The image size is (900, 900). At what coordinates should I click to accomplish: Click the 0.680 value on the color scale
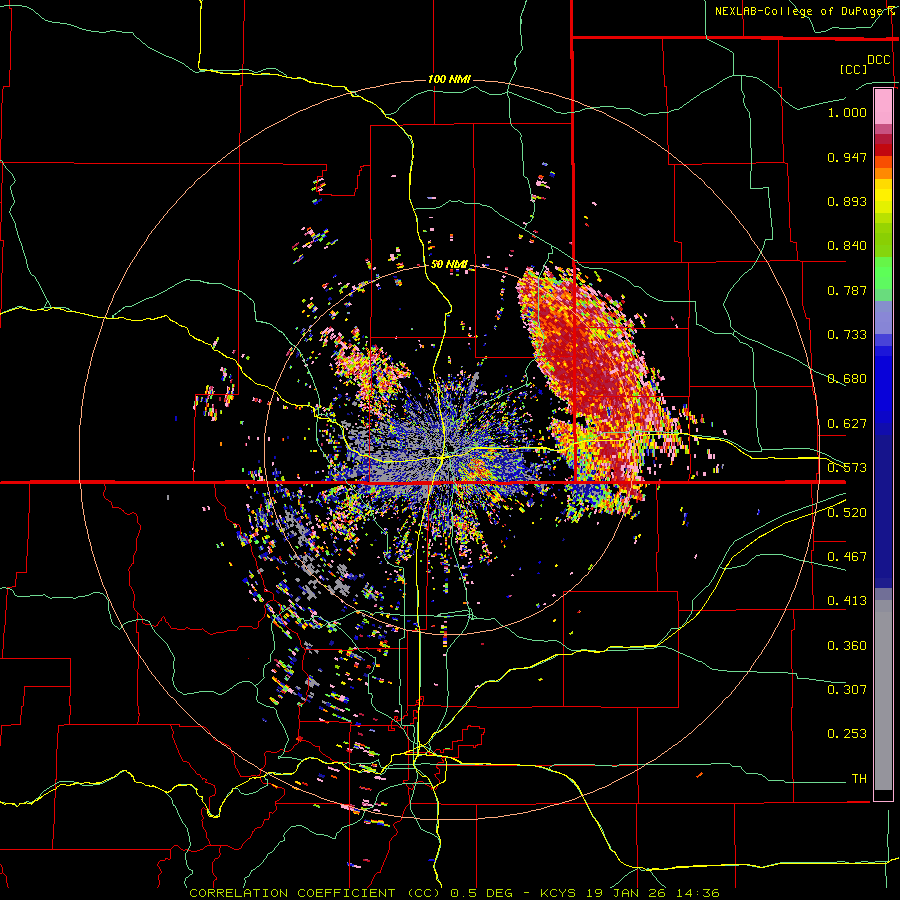(847, 379)
